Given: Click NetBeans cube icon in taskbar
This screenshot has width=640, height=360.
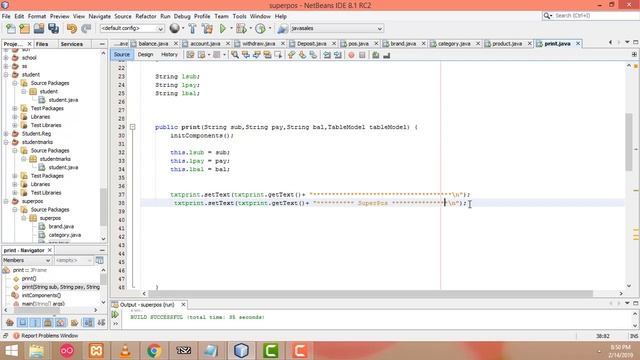Looking at the screenshot, I should tap(241, 351).
